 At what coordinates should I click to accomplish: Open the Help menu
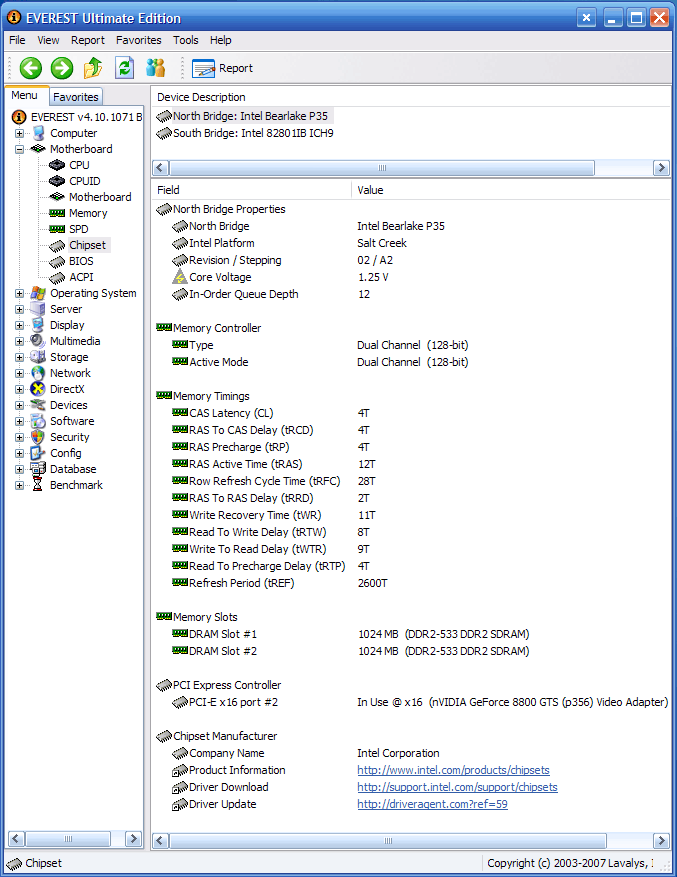220,40
